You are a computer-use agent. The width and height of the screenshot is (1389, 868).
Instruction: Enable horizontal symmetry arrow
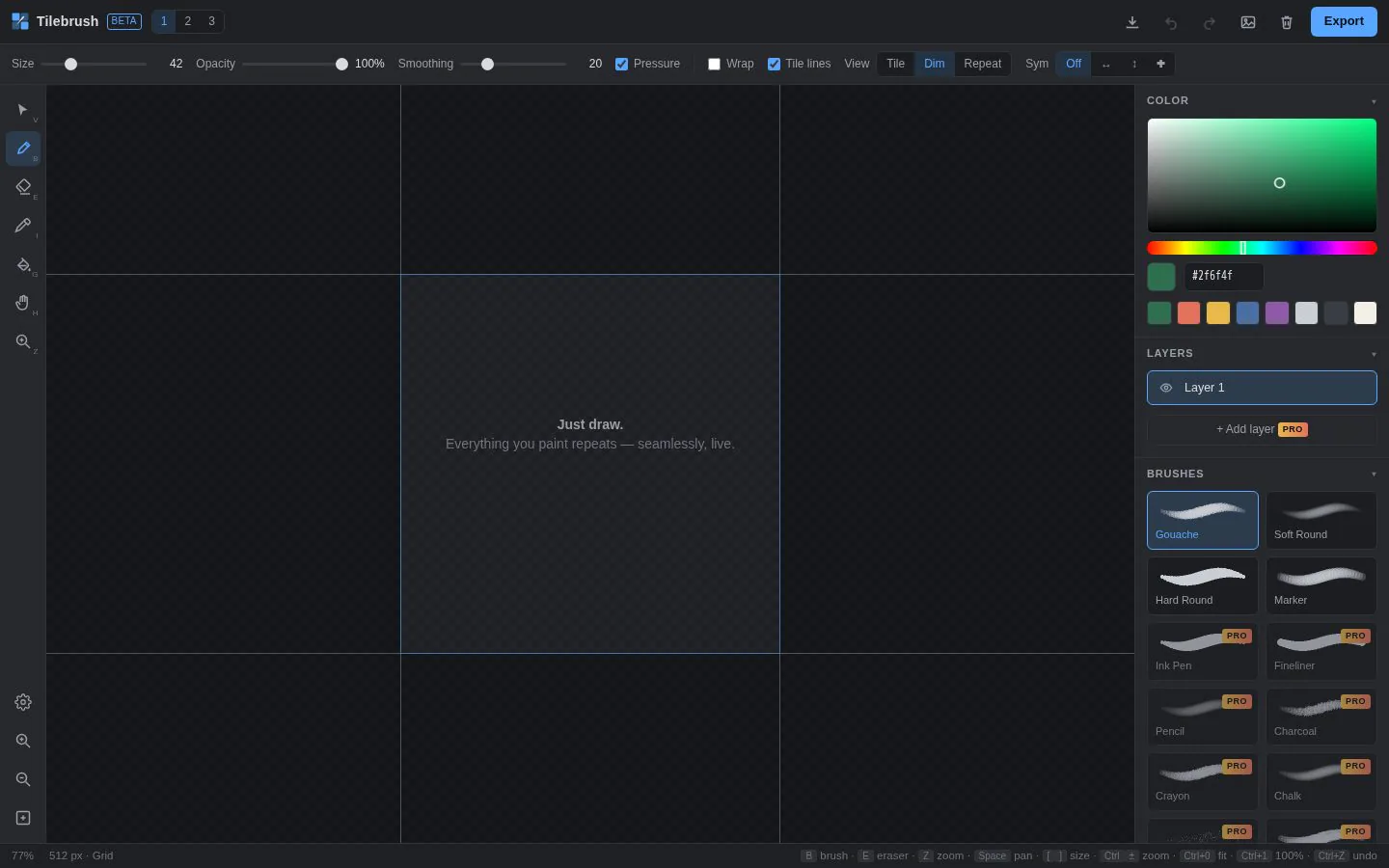point(1105,64)
